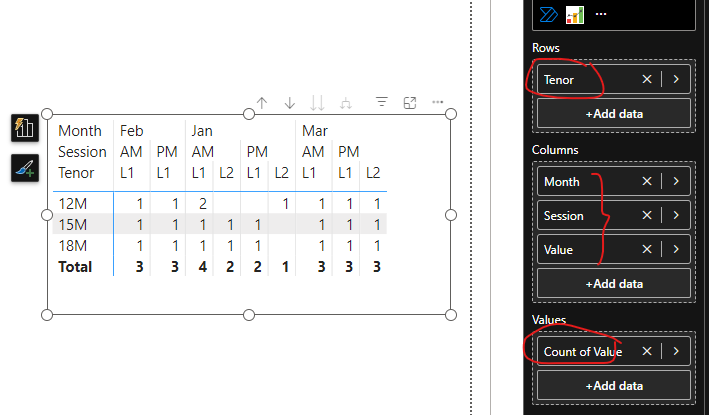Click +Add data under Columns
709x415 pixels.
click(x=614, y=283)
